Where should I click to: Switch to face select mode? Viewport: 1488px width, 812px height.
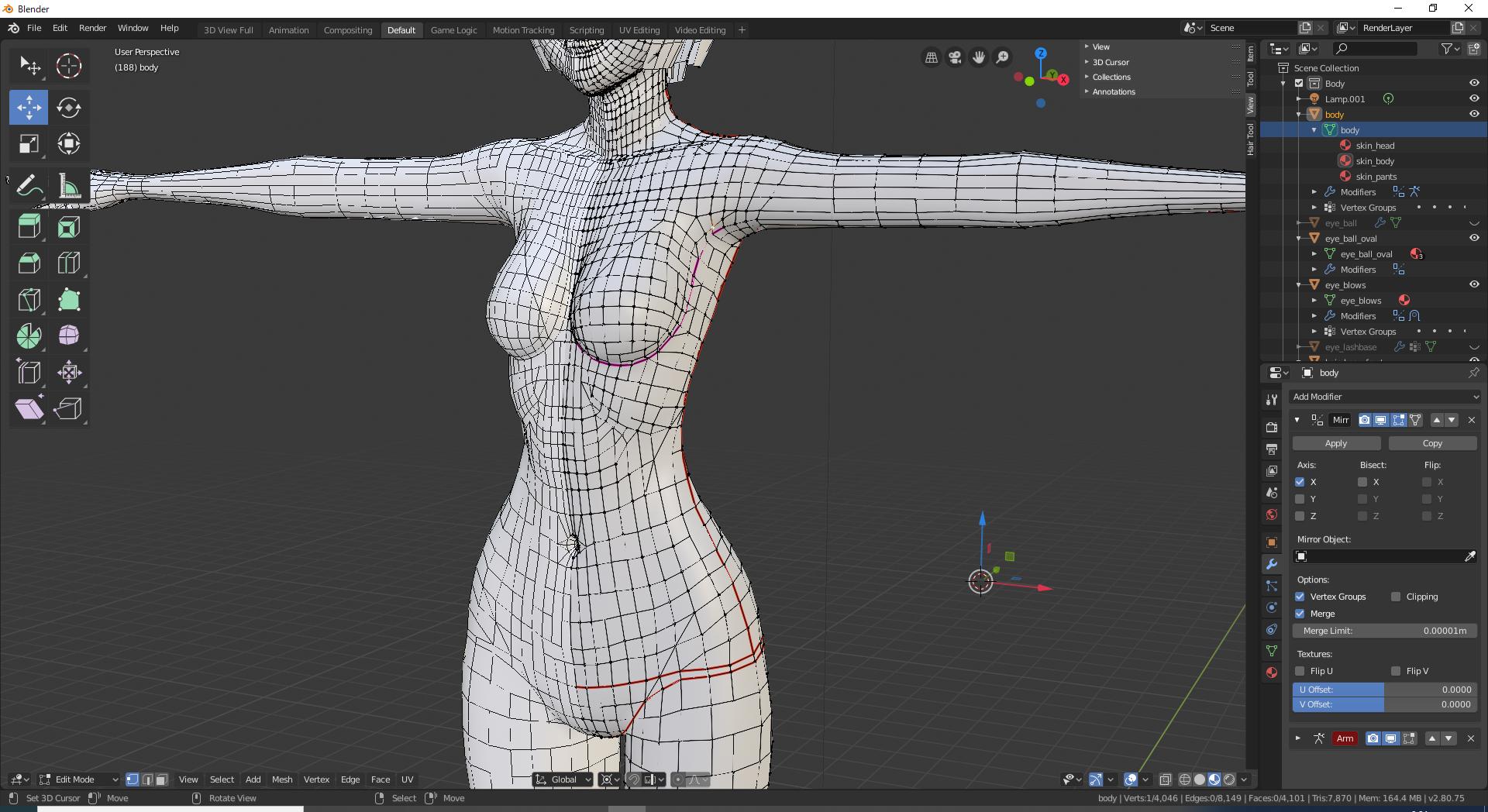tap(161, 779)
